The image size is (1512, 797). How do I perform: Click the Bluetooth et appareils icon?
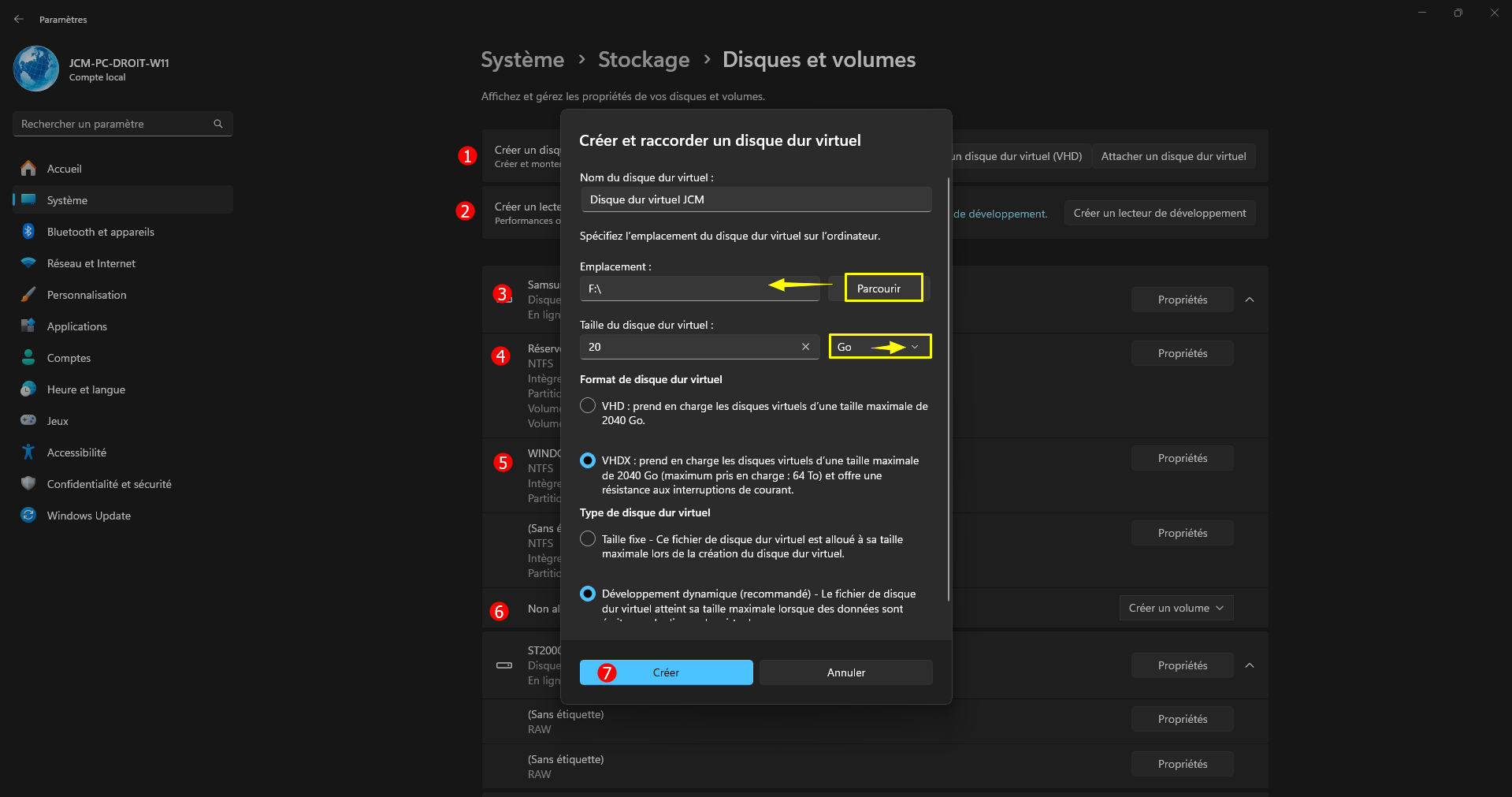click(28, 232)
